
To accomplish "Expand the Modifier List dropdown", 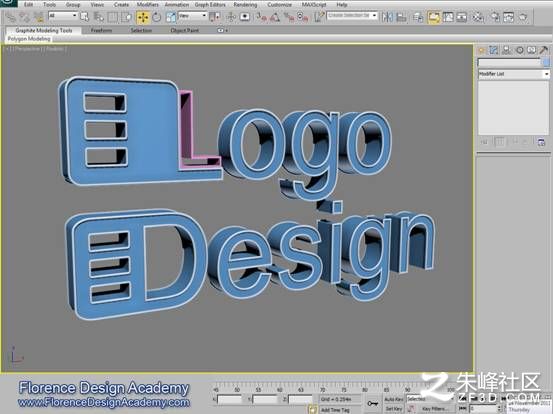I will point(514,74).
